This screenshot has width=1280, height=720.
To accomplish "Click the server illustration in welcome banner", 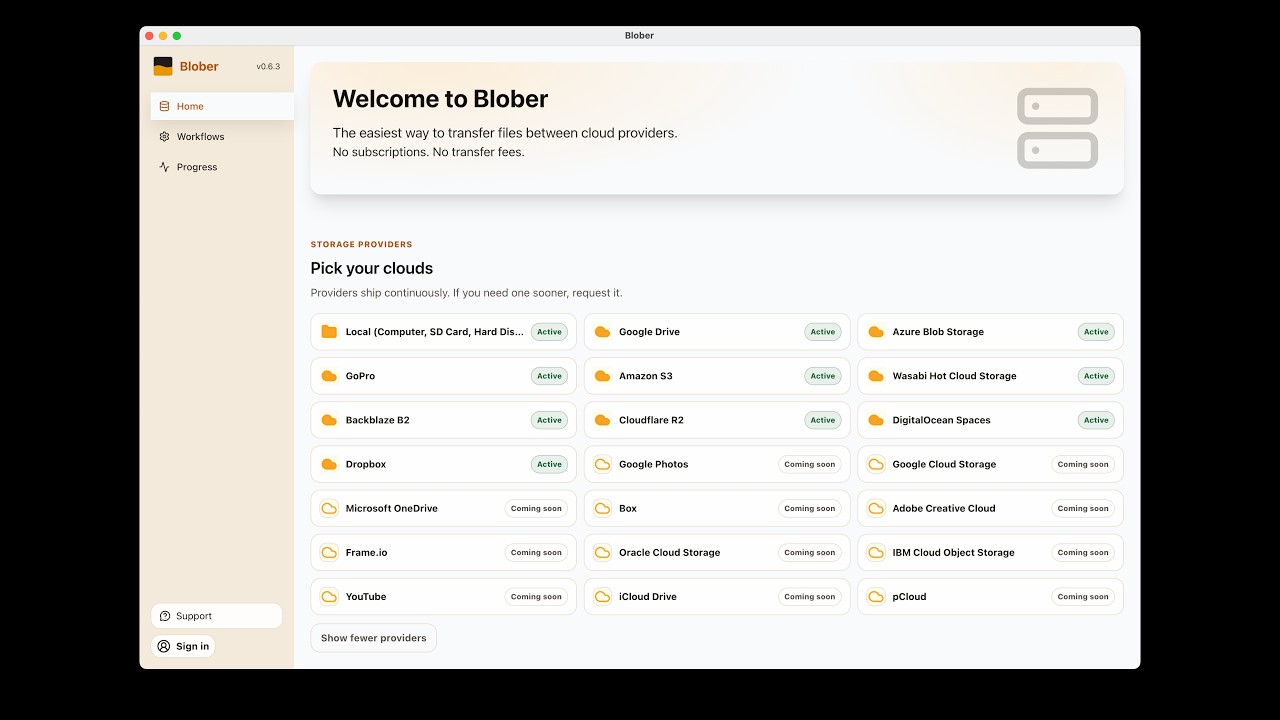I will 1058,128.
